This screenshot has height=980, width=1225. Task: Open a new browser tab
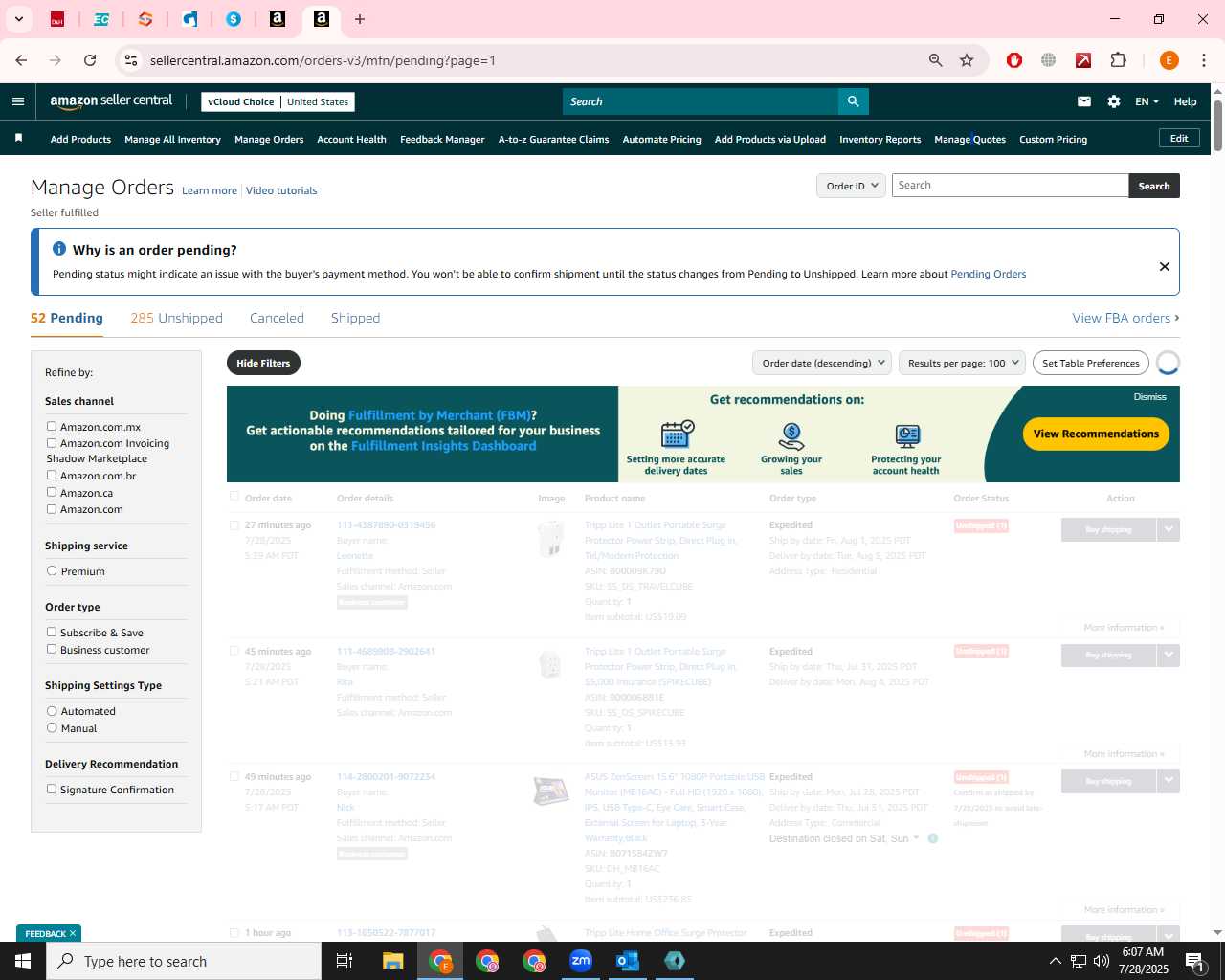[360, 19]
